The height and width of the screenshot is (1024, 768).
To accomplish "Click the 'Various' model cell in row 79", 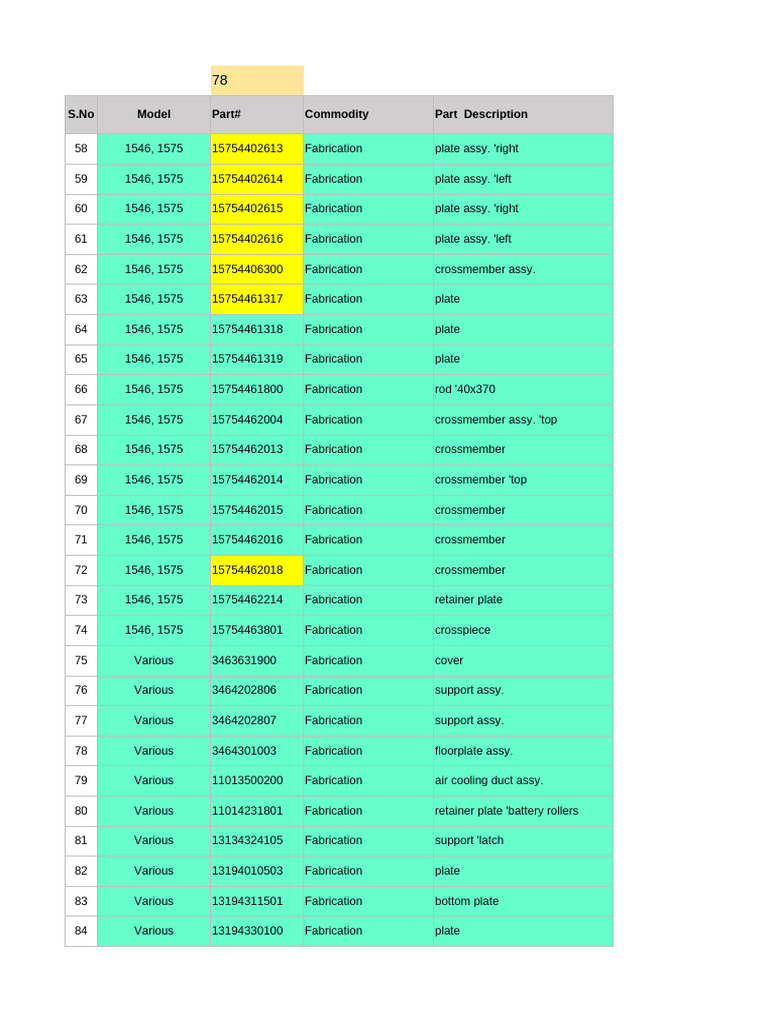I will pos(153,780).
